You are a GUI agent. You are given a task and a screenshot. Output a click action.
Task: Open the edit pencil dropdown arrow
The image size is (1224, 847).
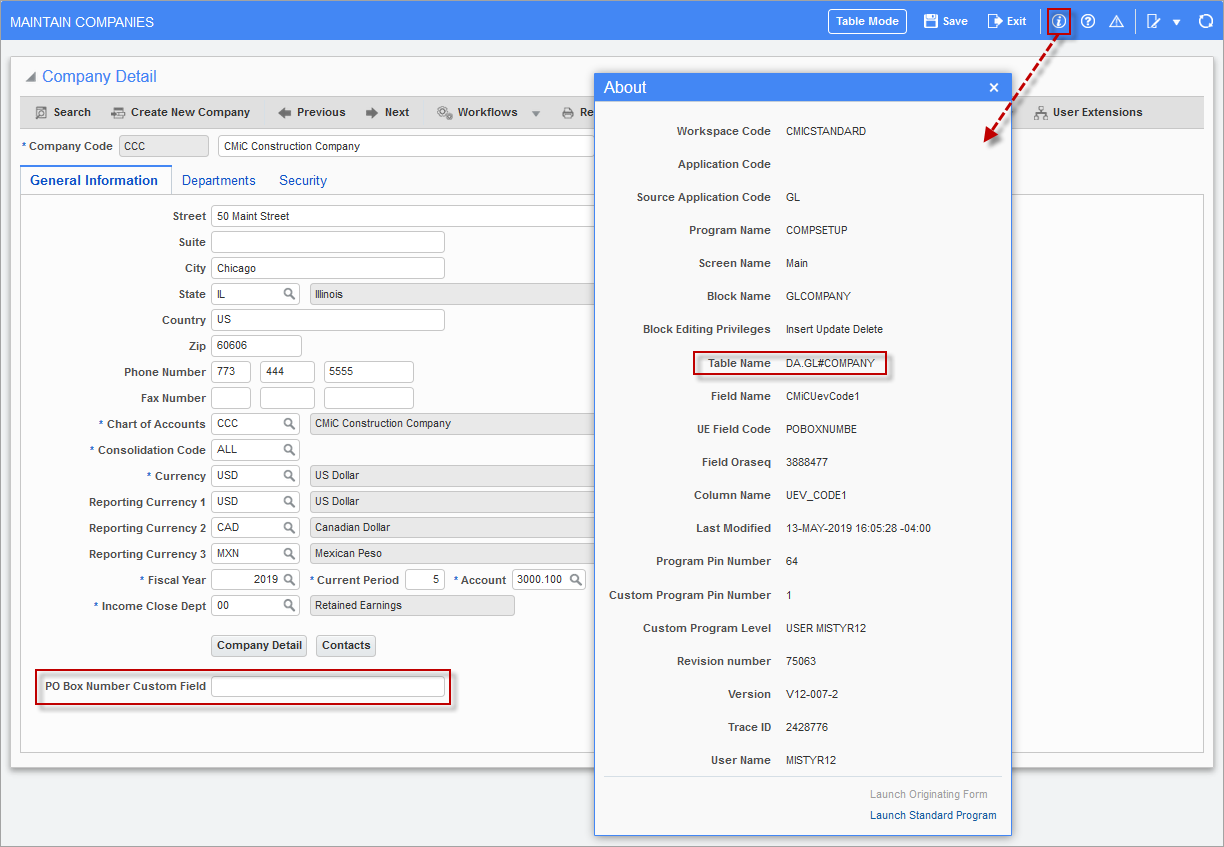pos(1175,21)
